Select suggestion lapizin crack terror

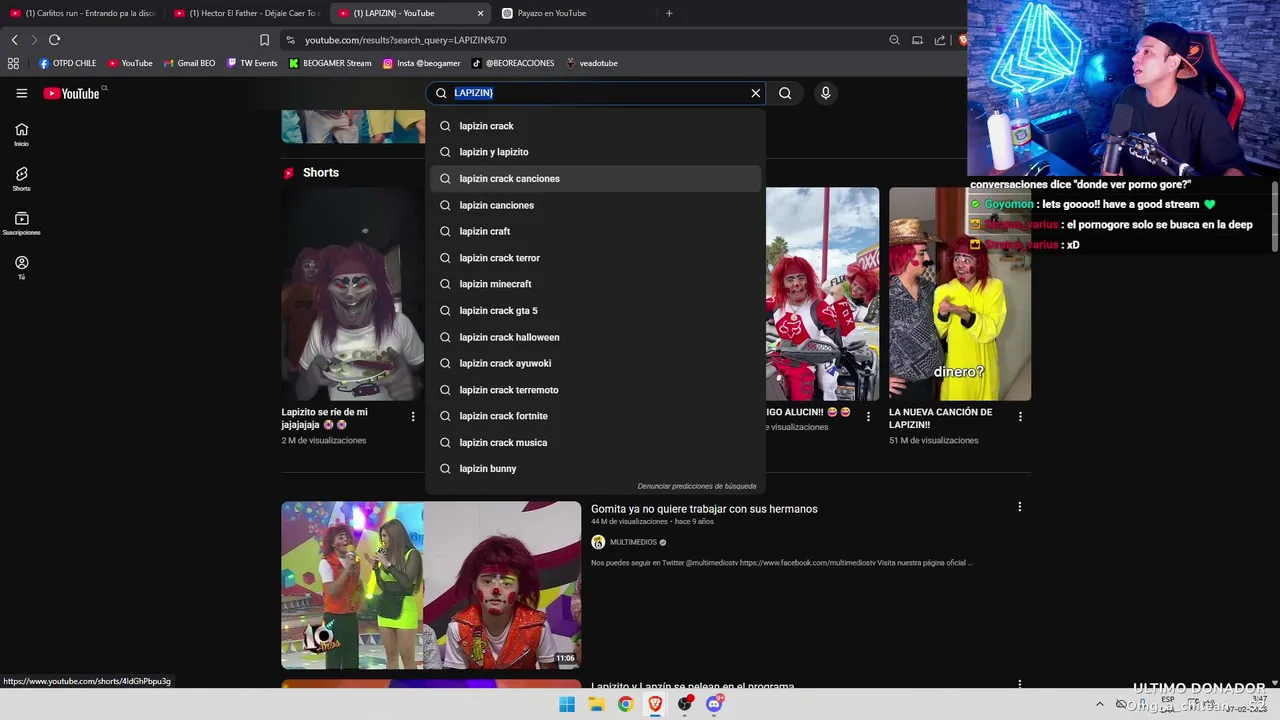tap(595, 258)
